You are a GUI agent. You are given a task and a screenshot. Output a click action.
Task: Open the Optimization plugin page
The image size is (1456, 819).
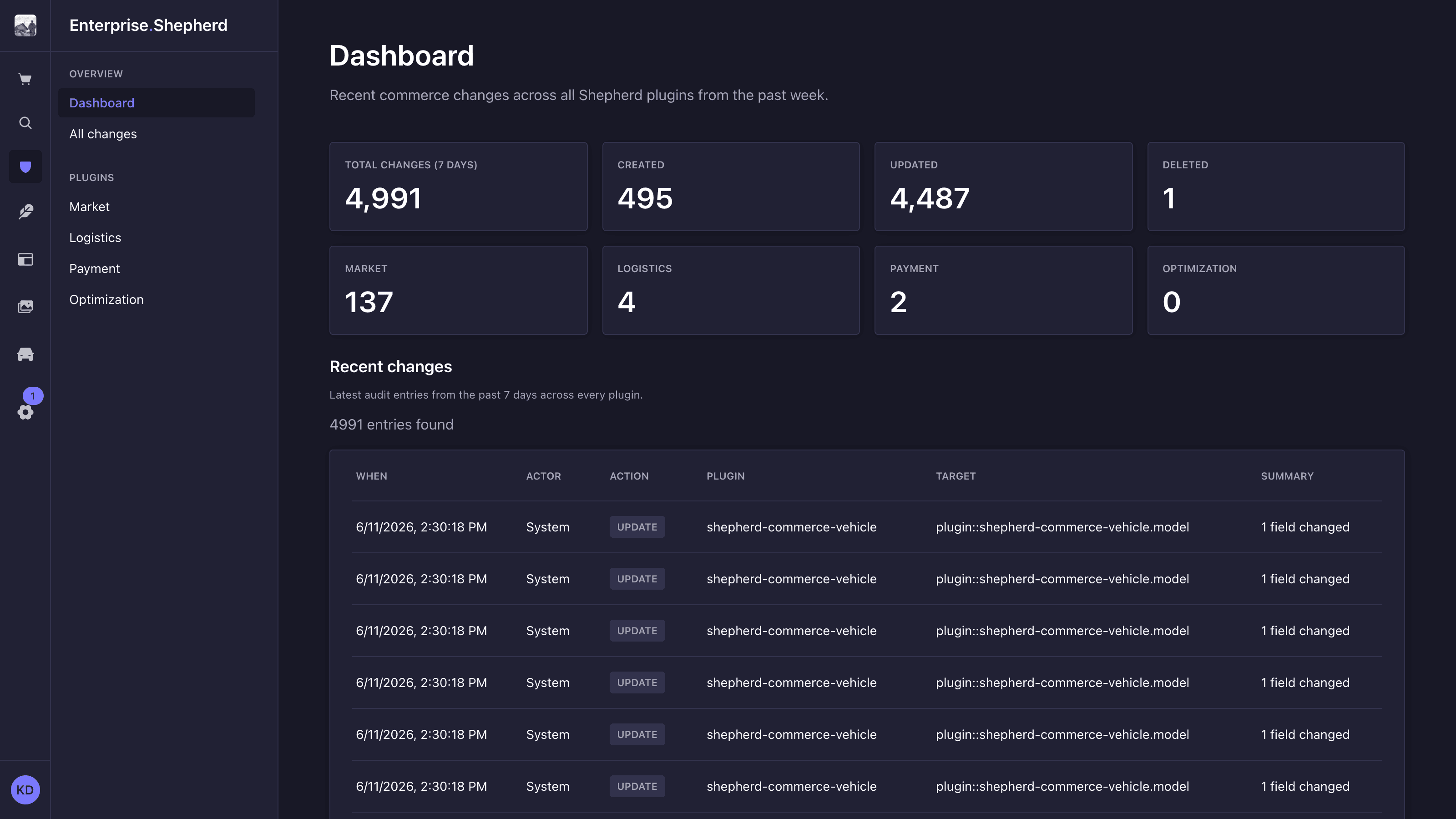[x=106, y=299]
